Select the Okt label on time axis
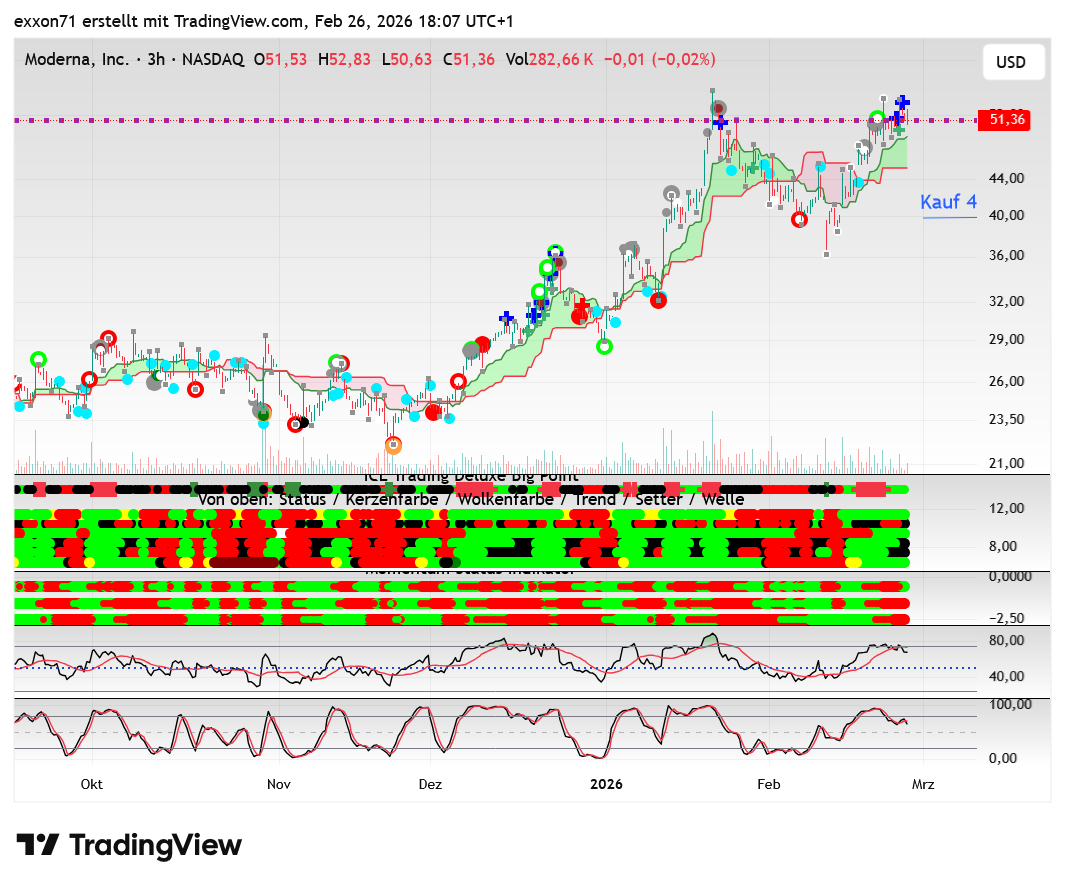Image resolution: width=1065 pixels, height=888 pixels. [92, 784]
